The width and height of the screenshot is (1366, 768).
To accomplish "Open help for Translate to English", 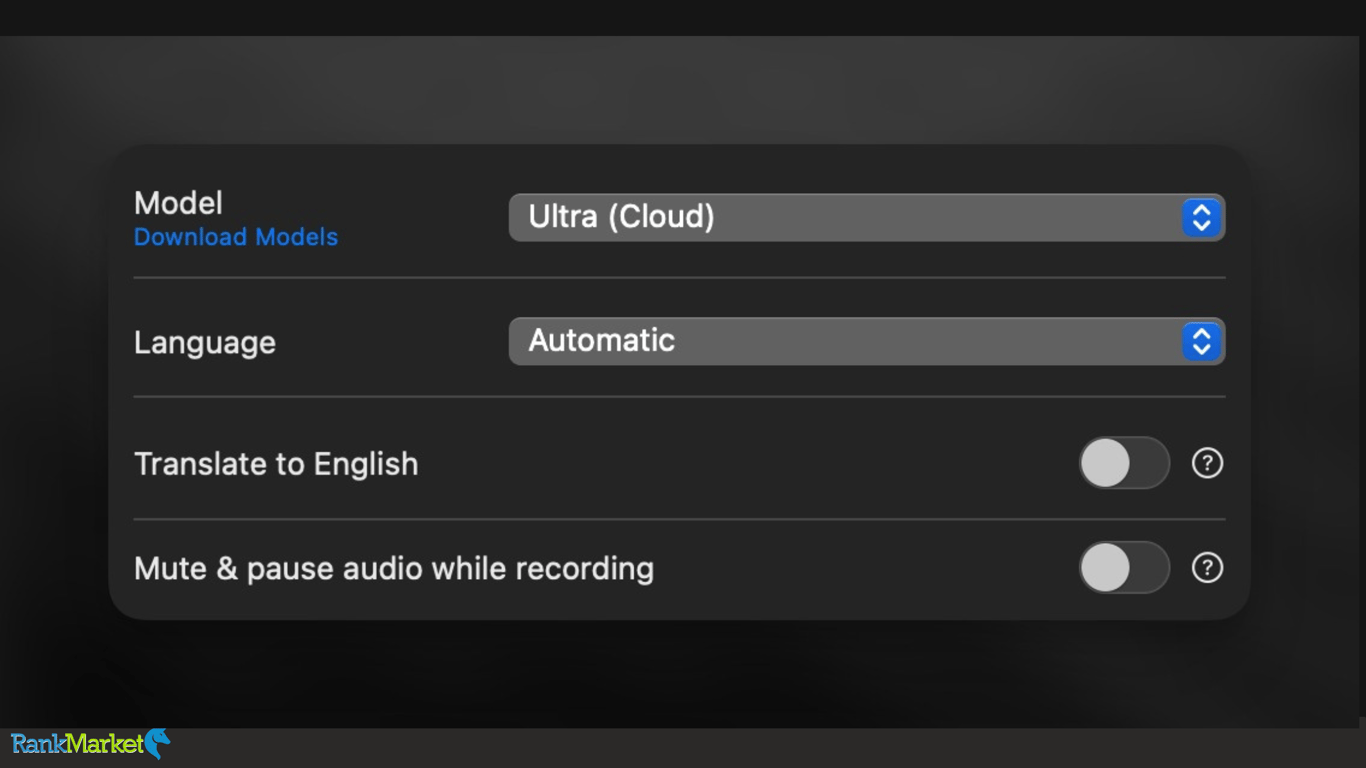I will point(1207,463).
